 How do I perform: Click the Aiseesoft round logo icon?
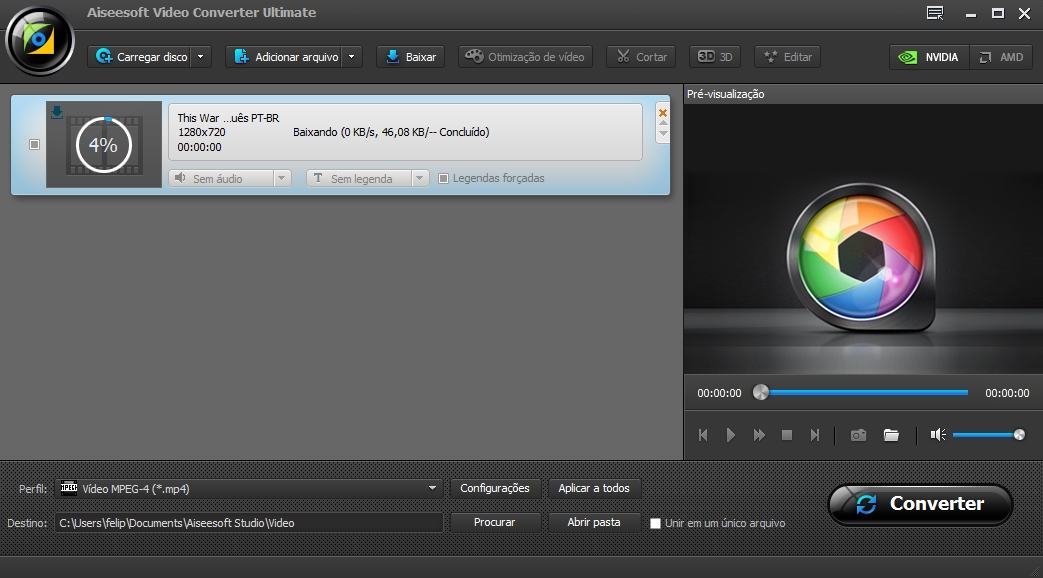tap(39, 41)
